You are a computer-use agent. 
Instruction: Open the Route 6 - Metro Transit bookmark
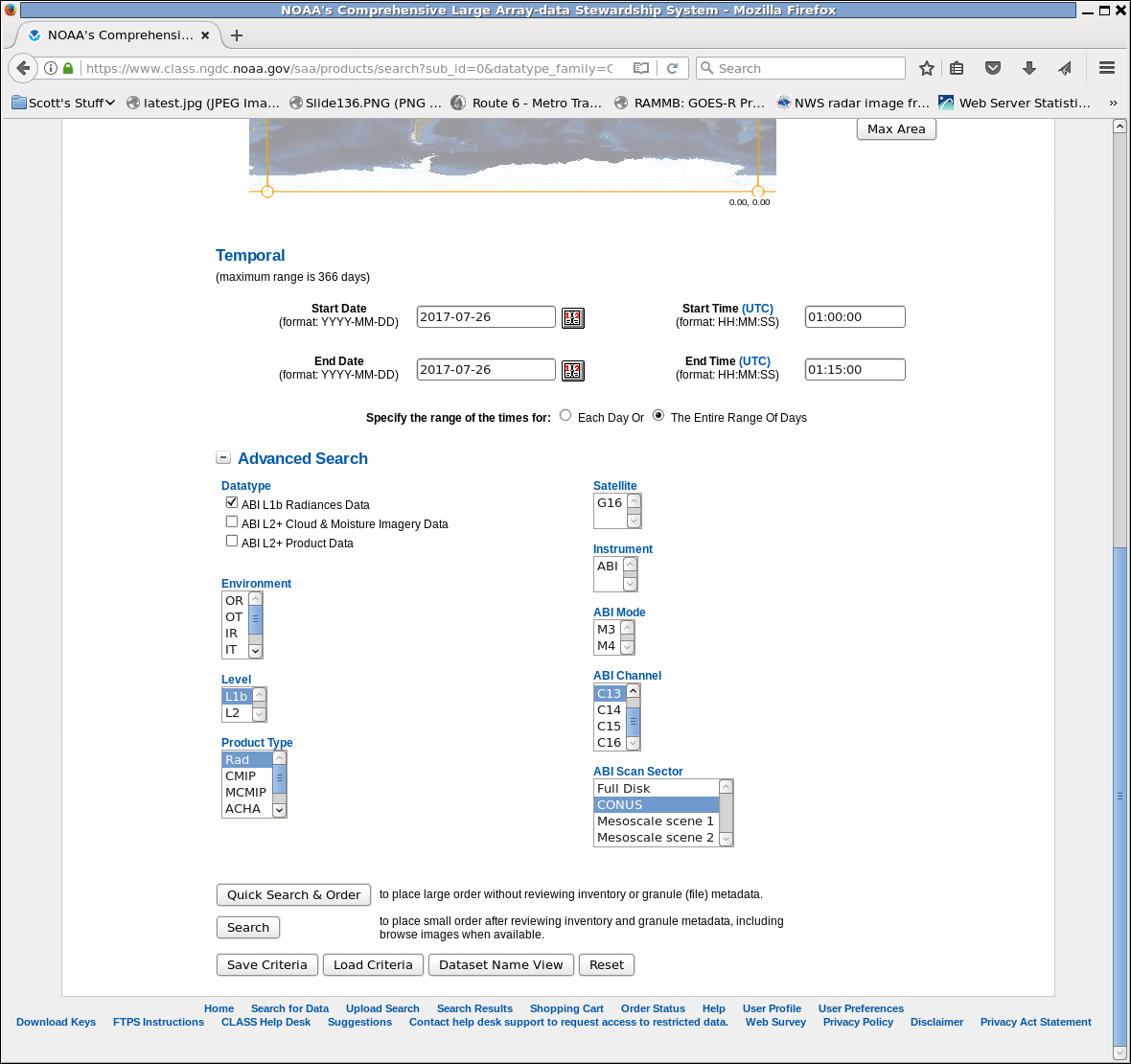tap(526, 103)
